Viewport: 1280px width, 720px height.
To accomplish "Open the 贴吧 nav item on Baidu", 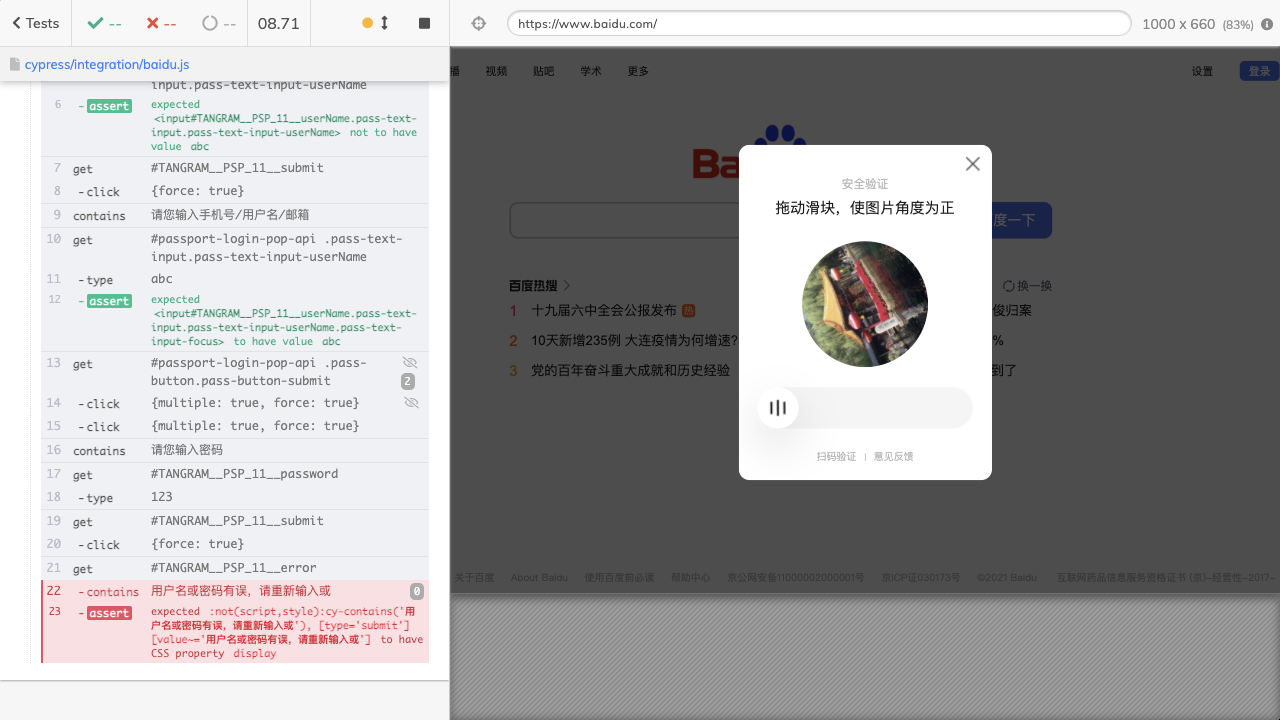I will [543, 71].
